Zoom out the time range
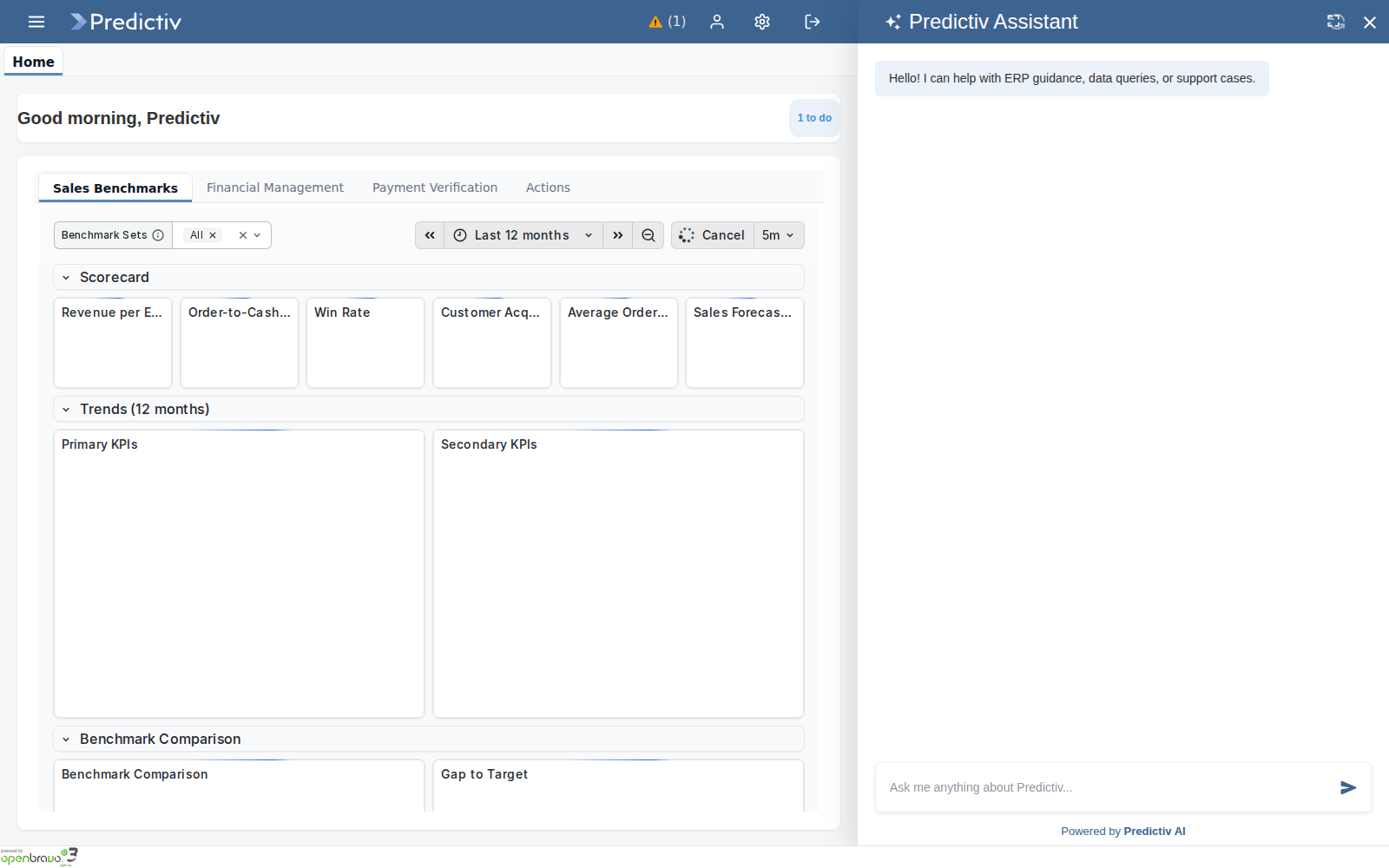Image resolution: width=1389 pixels, height=868 pixels. 648,235
